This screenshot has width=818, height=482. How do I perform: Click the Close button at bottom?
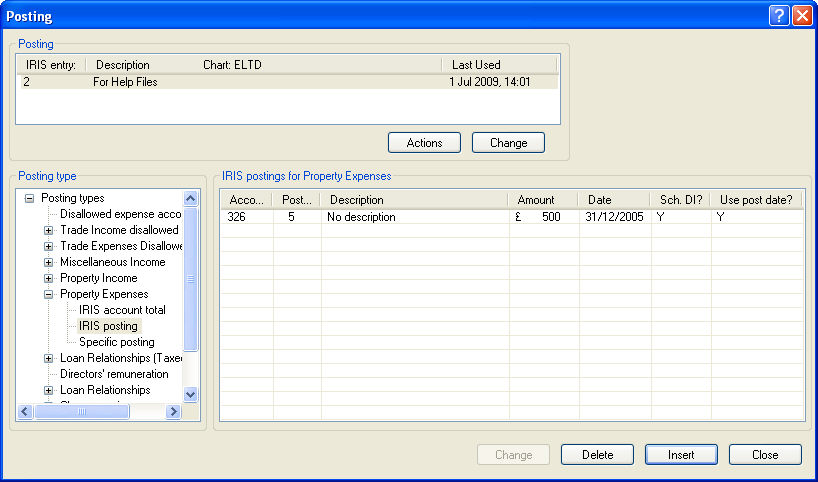pos(765,455)
